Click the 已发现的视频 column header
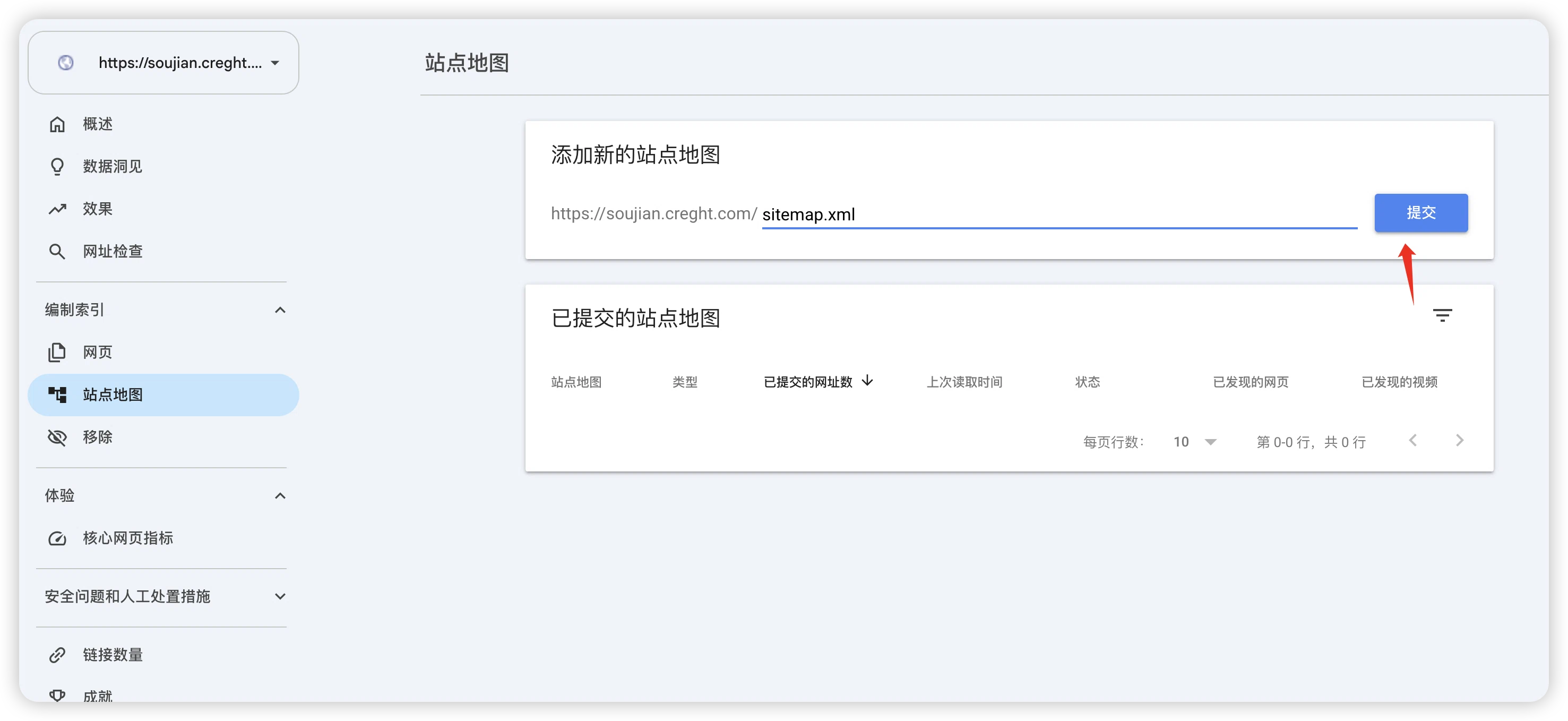 (x=1399, y=382)
